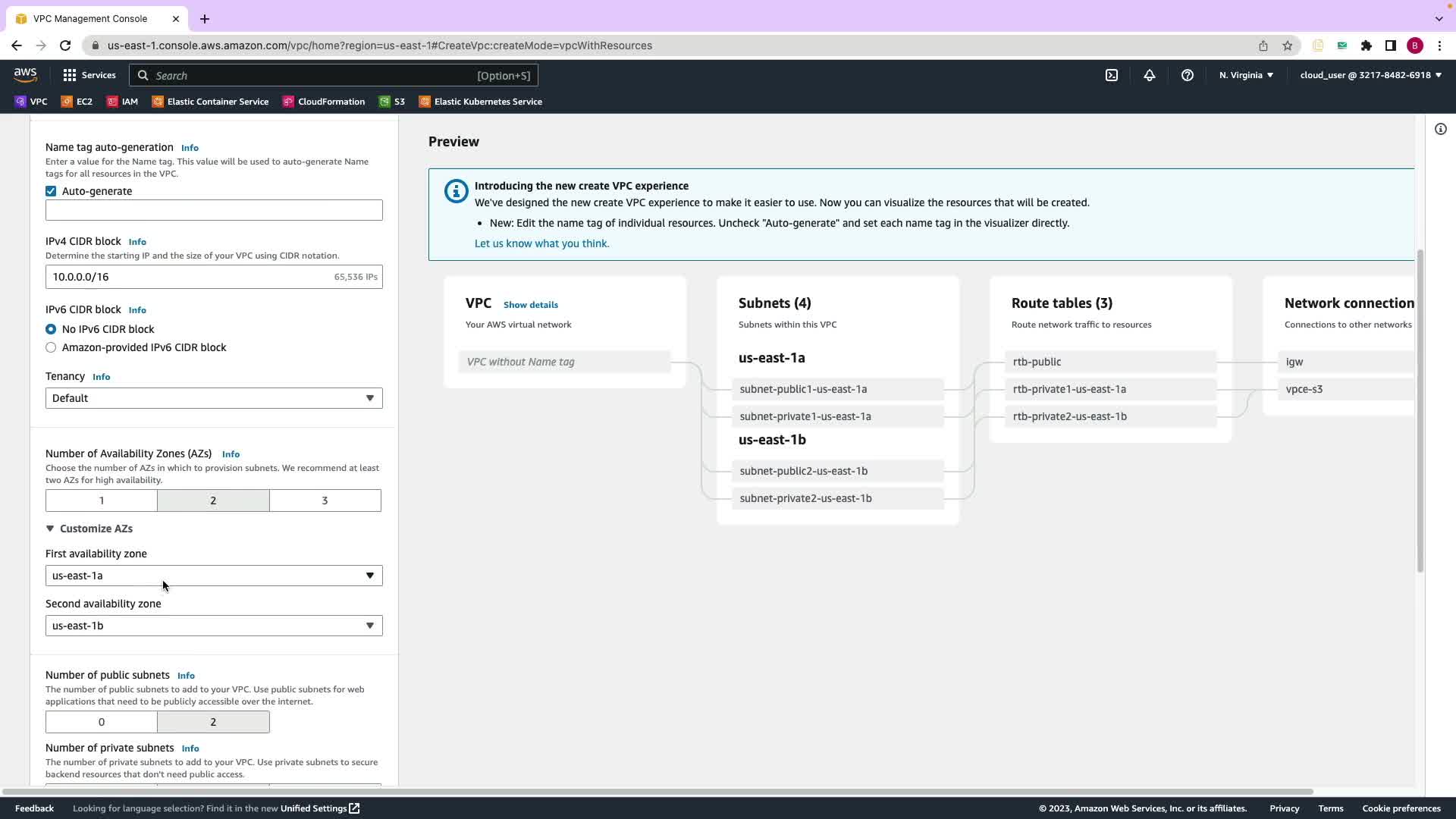Click the IPv4 CIDR block input field
The width and height of the screenshot is (1456, 819).
190,277
